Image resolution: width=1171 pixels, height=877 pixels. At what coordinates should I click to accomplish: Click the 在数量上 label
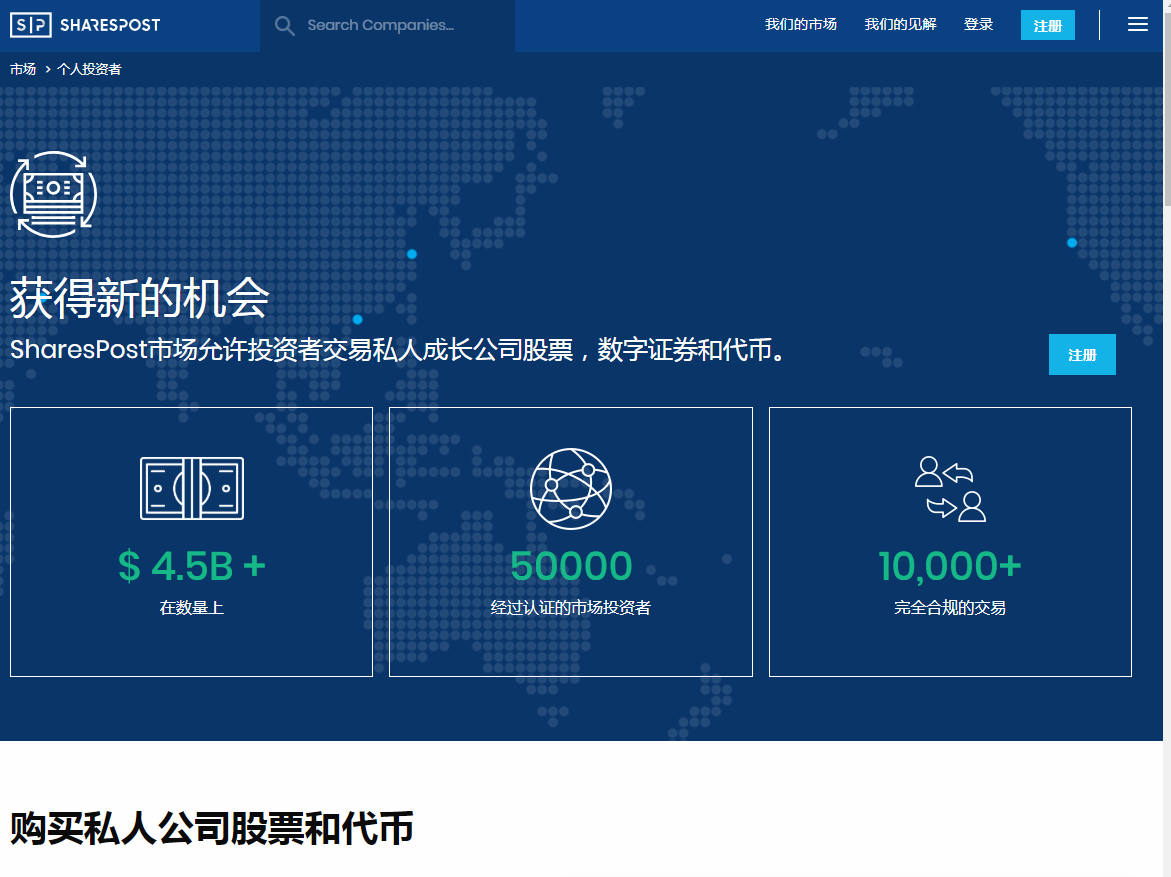[x=192, y=608]
